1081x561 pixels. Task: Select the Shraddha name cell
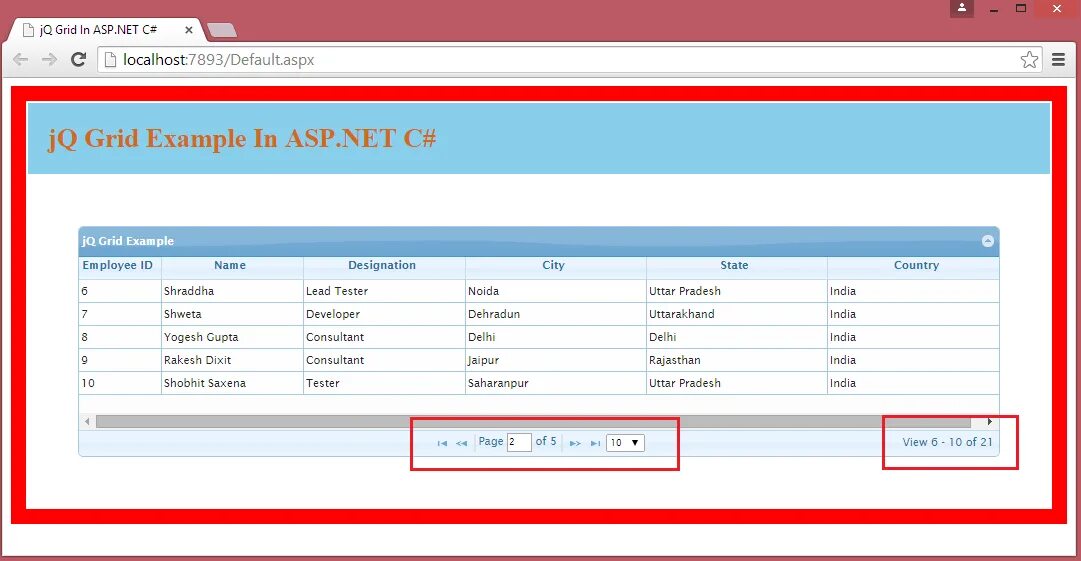click(x=232, y=291)
